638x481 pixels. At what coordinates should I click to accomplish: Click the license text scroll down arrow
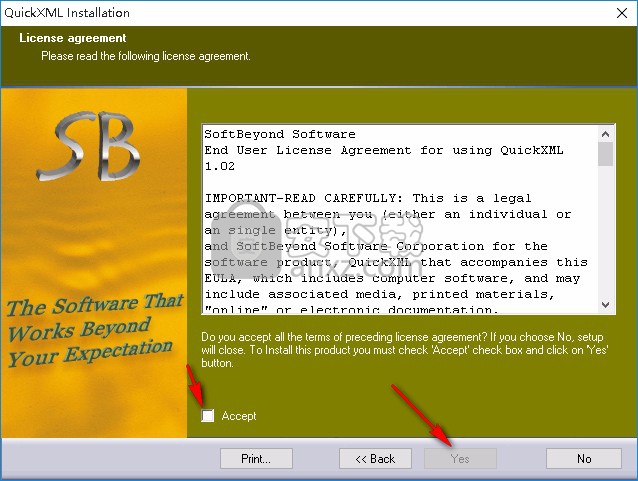click(x=605, y=305)
